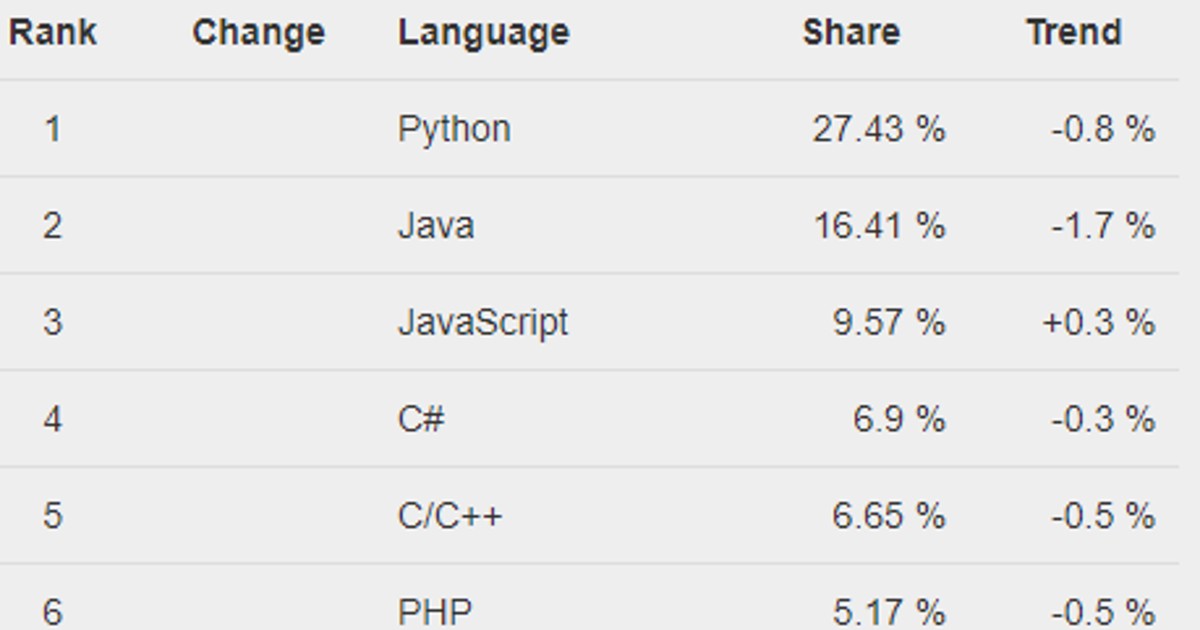
Task: Select the Java language name
Action: [436, 226]
